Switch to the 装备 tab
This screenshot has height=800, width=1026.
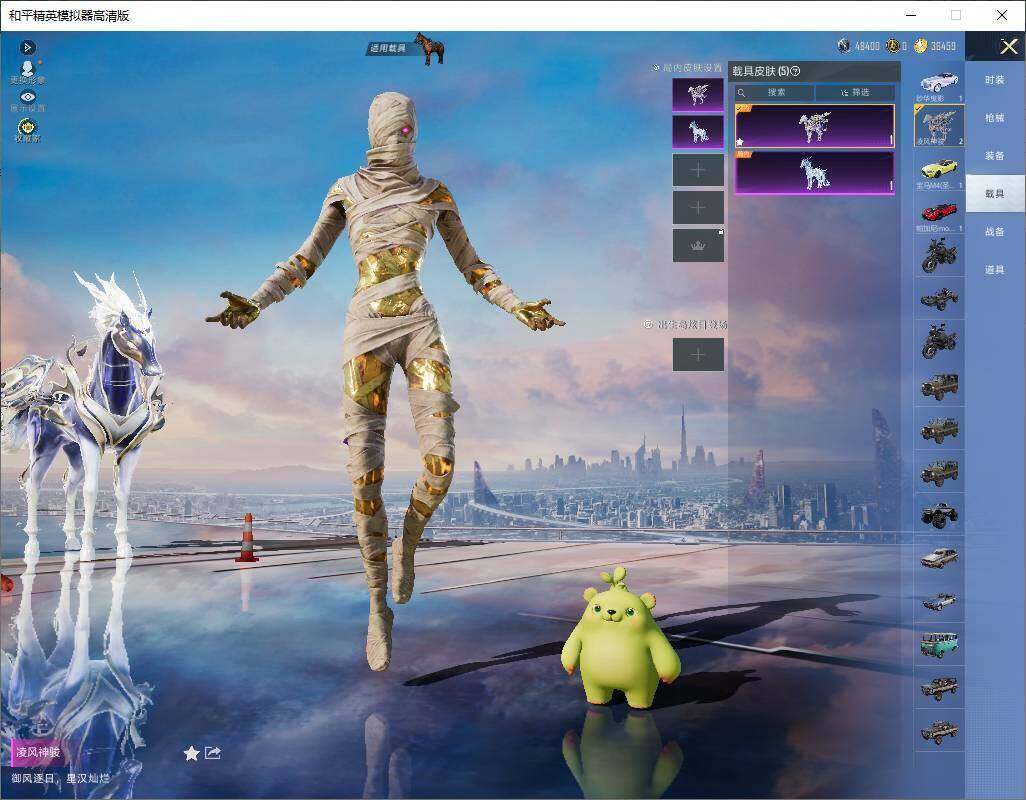995,156
